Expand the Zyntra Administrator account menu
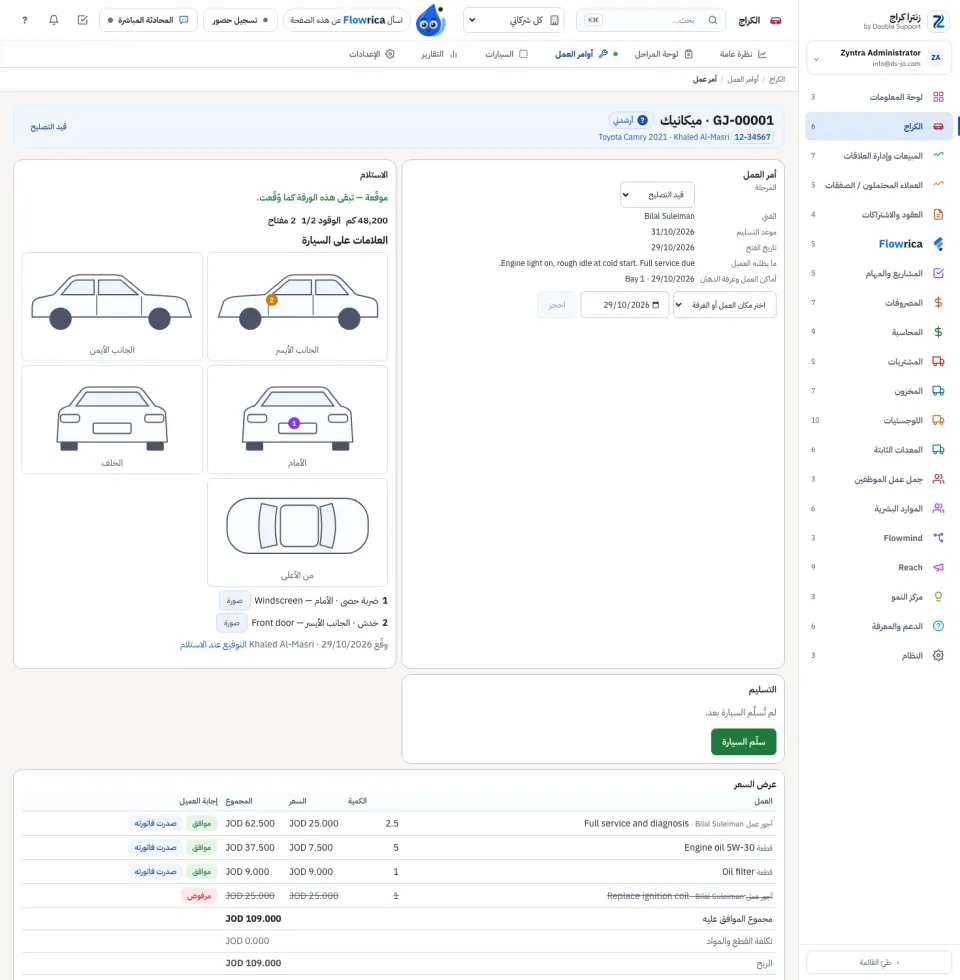Viewport: 960px width, 980px height. coord(879,58)
